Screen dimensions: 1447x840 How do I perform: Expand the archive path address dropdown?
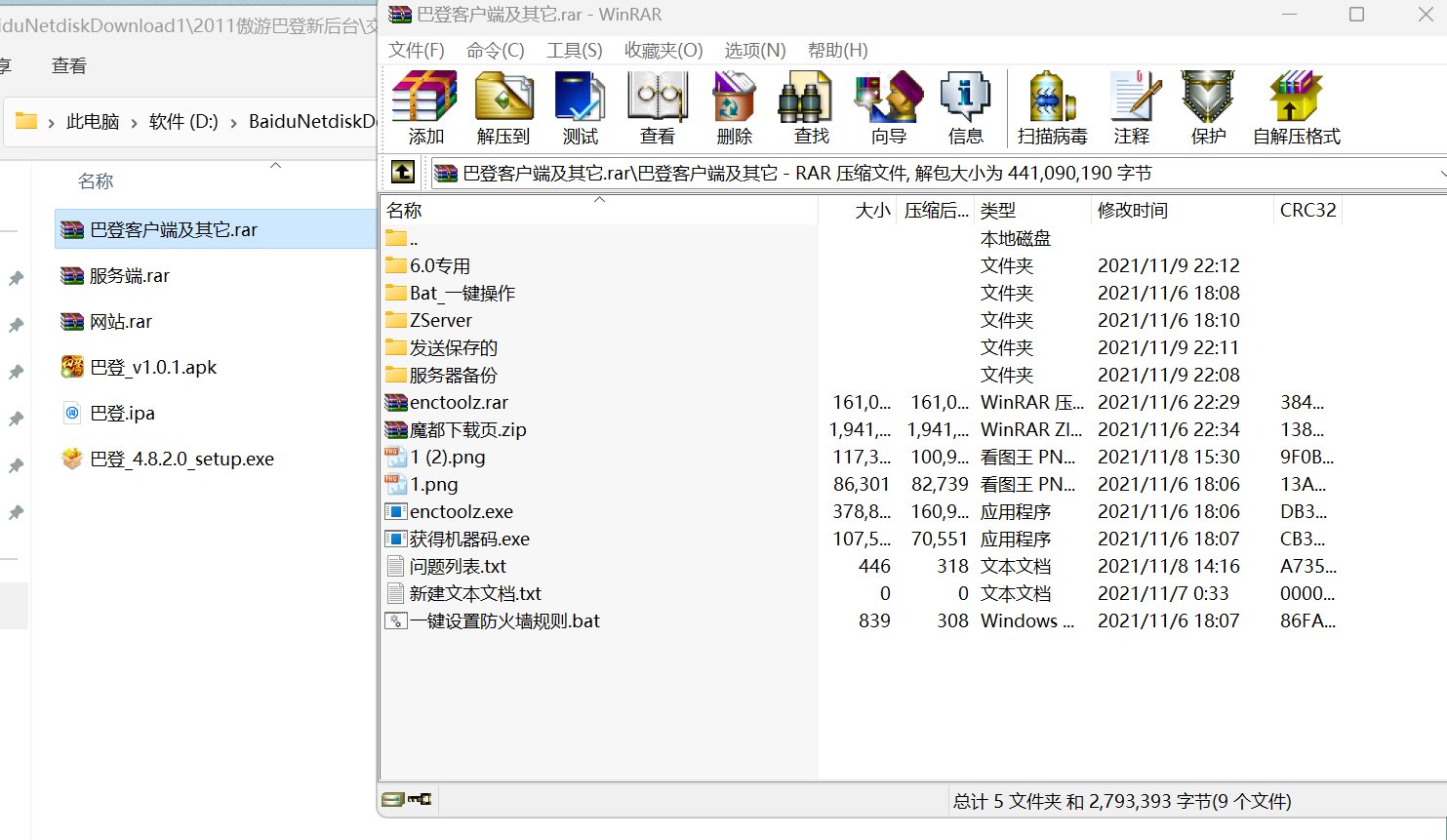point(1441,174)
